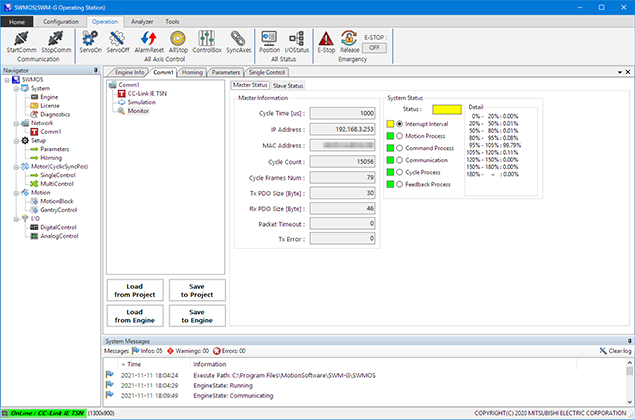This screenshot has height=420, width=635.
Task: Collapse the Network tree node
Action: click(15, 123)
